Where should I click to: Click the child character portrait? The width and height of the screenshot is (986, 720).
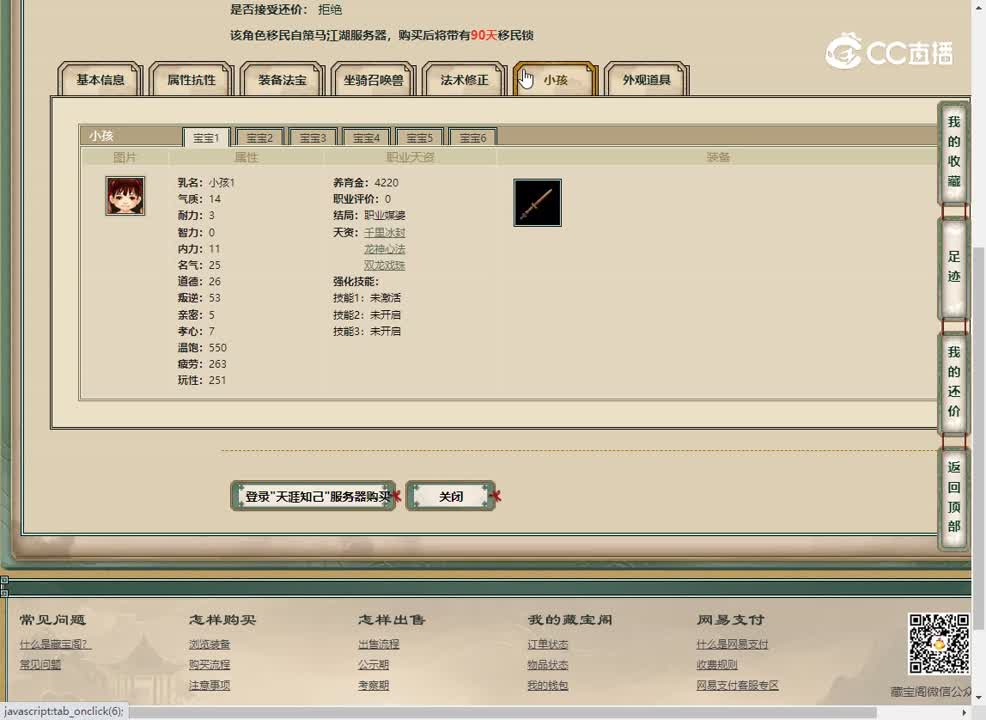point(125,196)
